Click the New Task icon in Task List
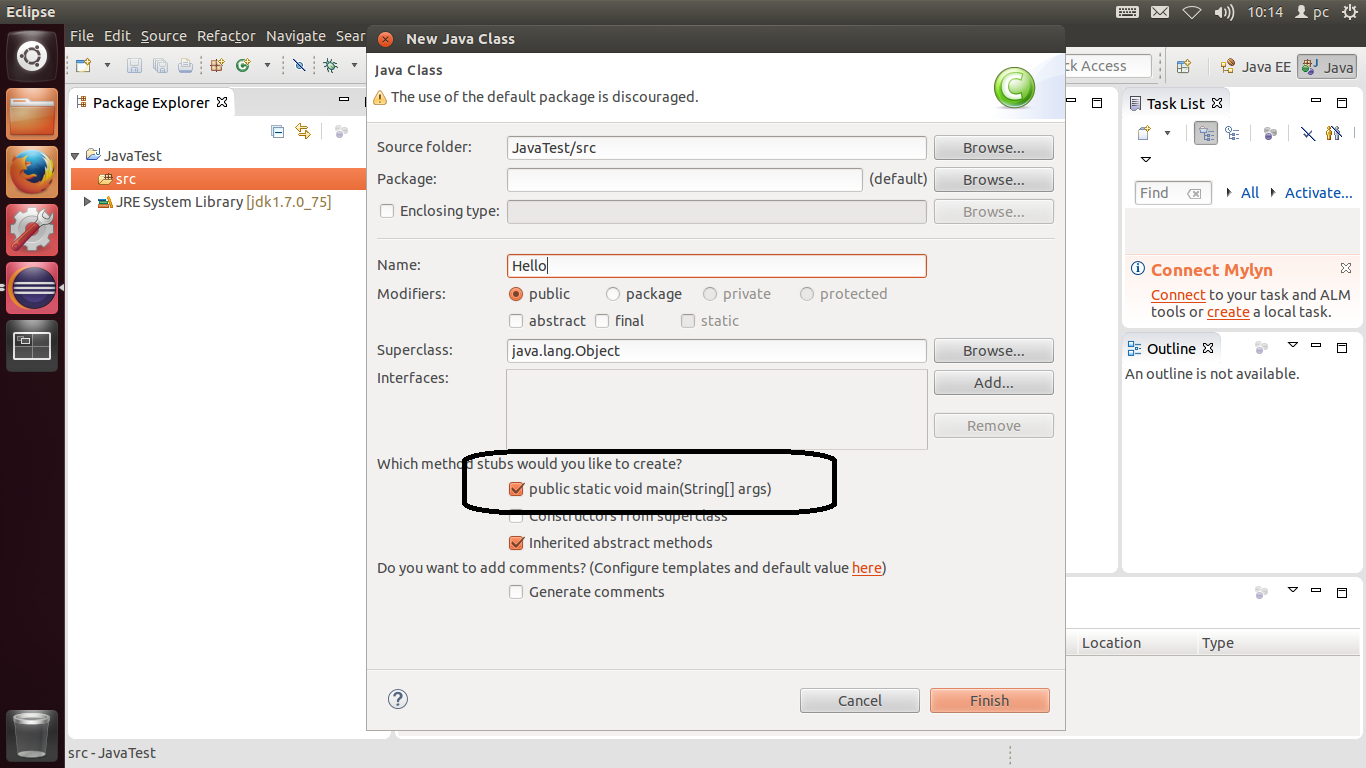This screenshot has width=1366, height=768. tap(1144, 133)
